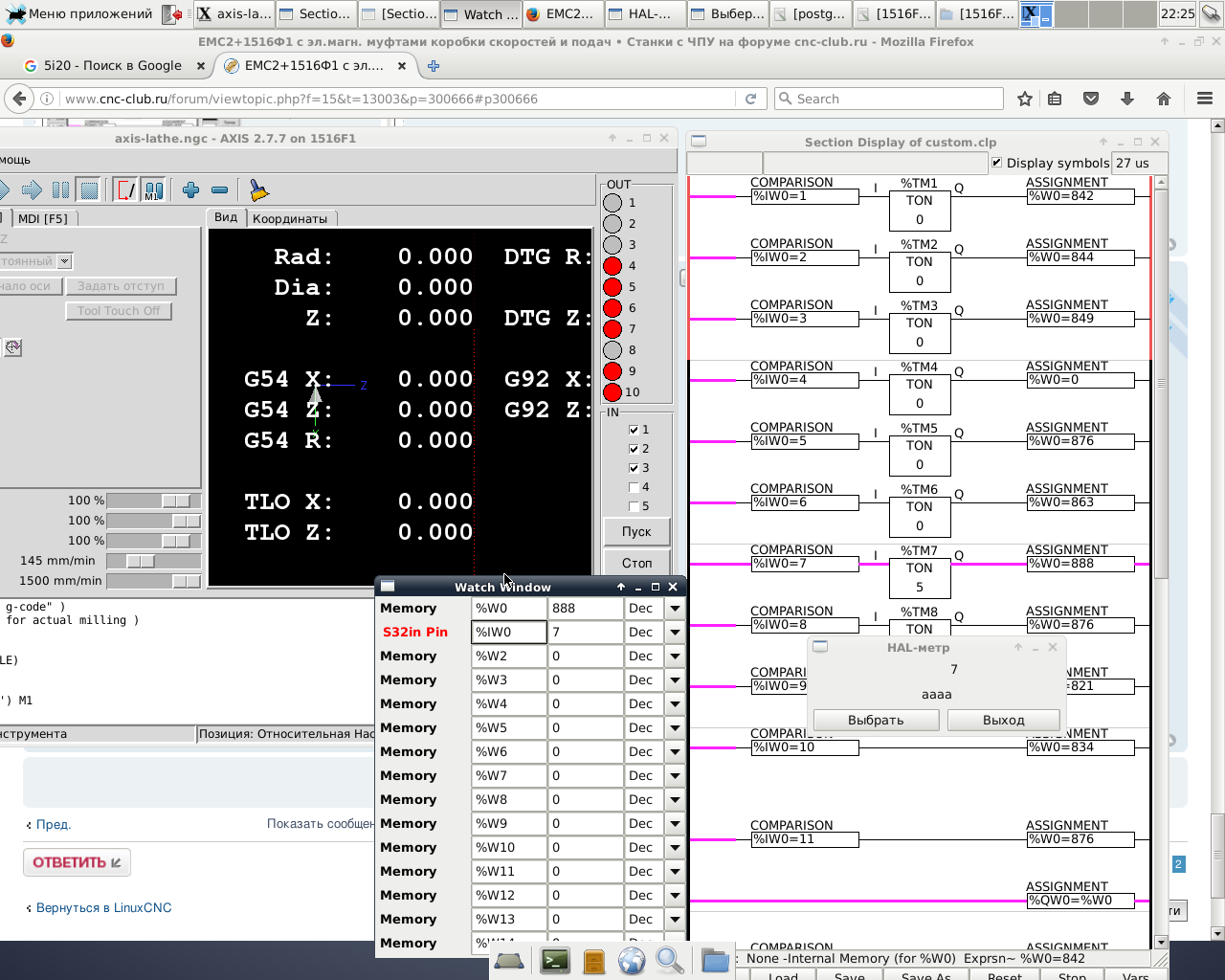Viewport: 1225px width, 980px height.
Task: Toggle the Display symbols checkbox
Action: (997, 163)
